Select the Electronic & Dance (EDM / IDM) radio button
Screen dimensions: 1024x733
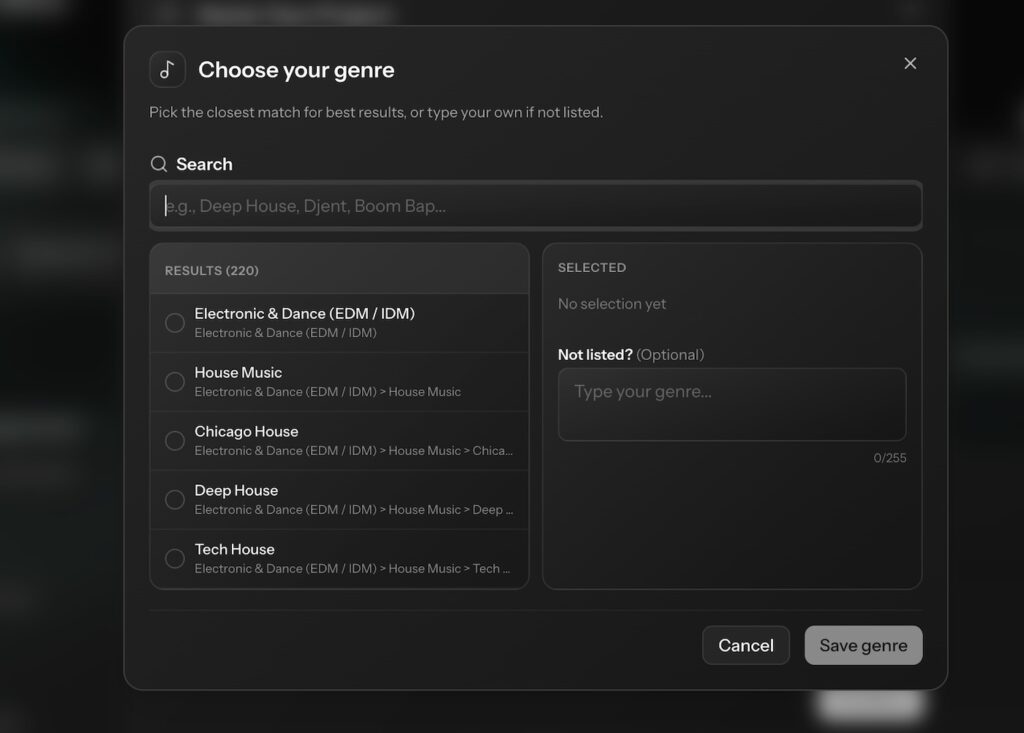pos(175,323)
